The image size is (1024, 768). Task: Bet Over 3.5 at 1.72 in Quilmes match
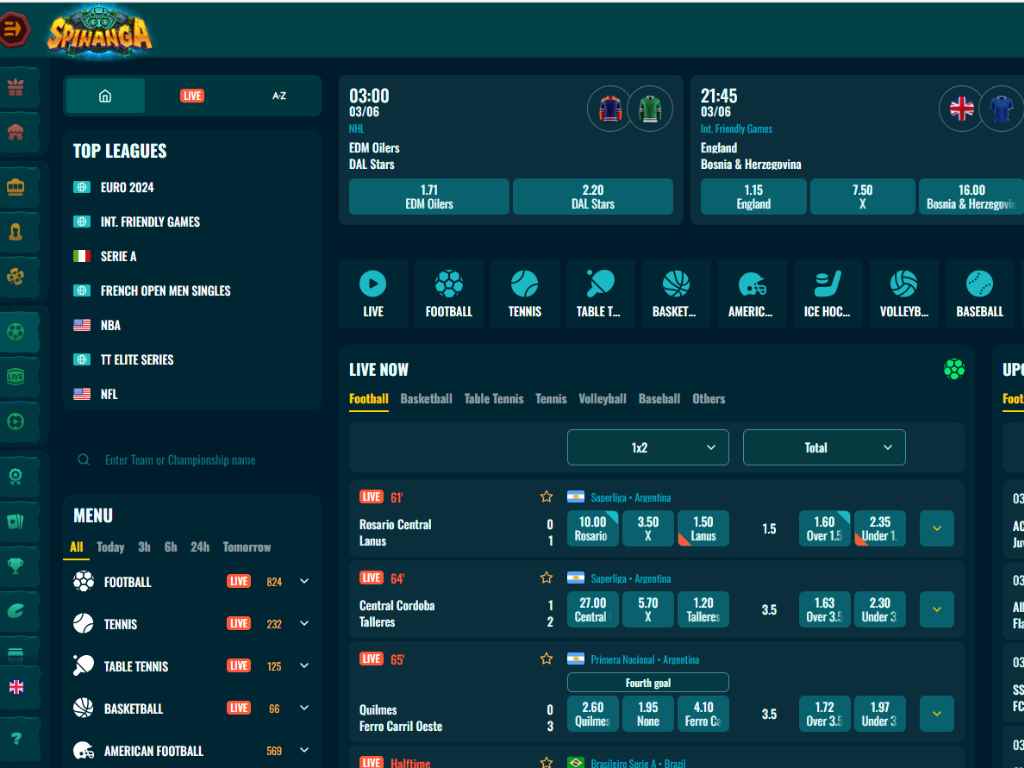824,714
